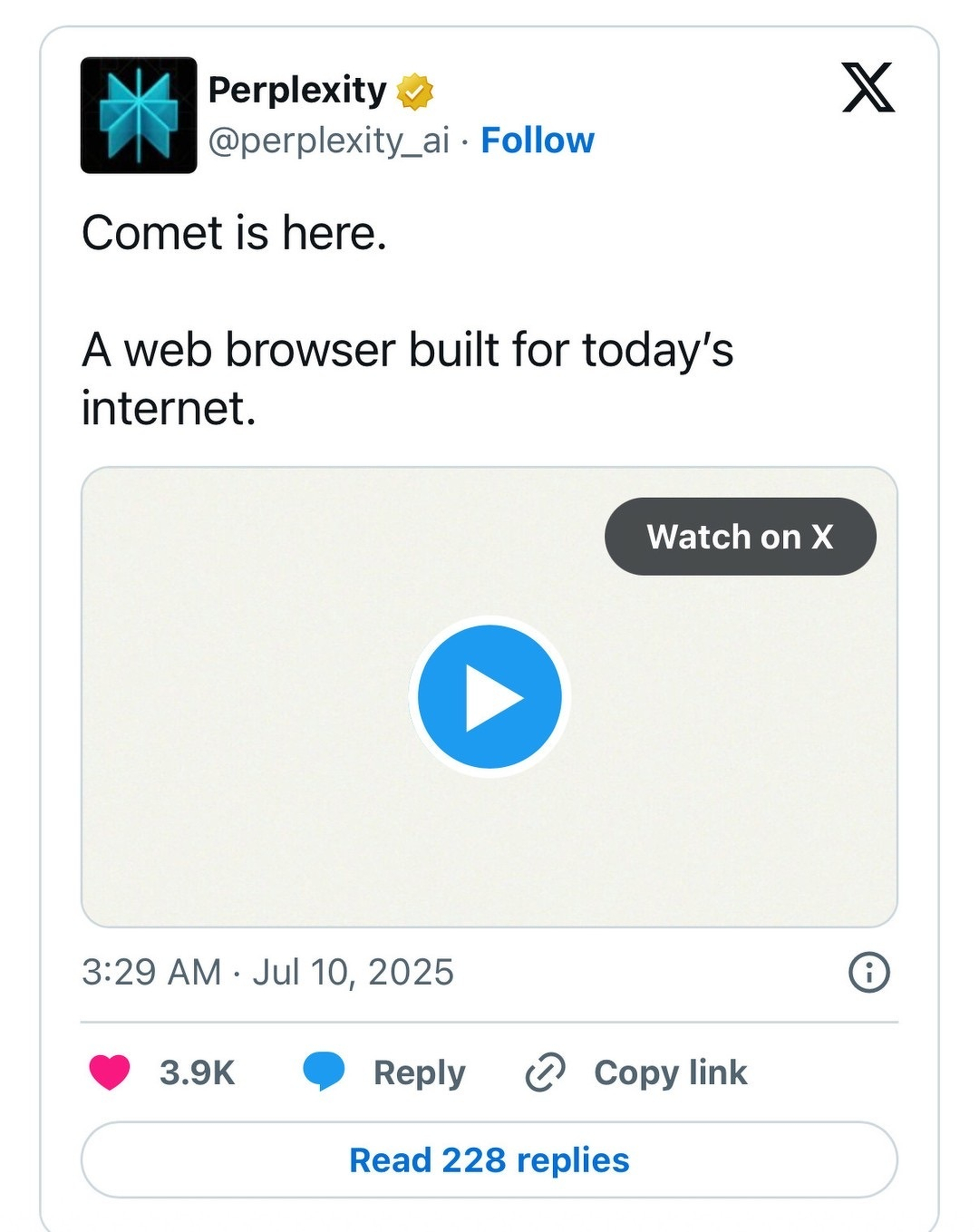The width and height of the screenshot is (979, 1232).
Task: Play the Comet video
Action: (489, 697)
